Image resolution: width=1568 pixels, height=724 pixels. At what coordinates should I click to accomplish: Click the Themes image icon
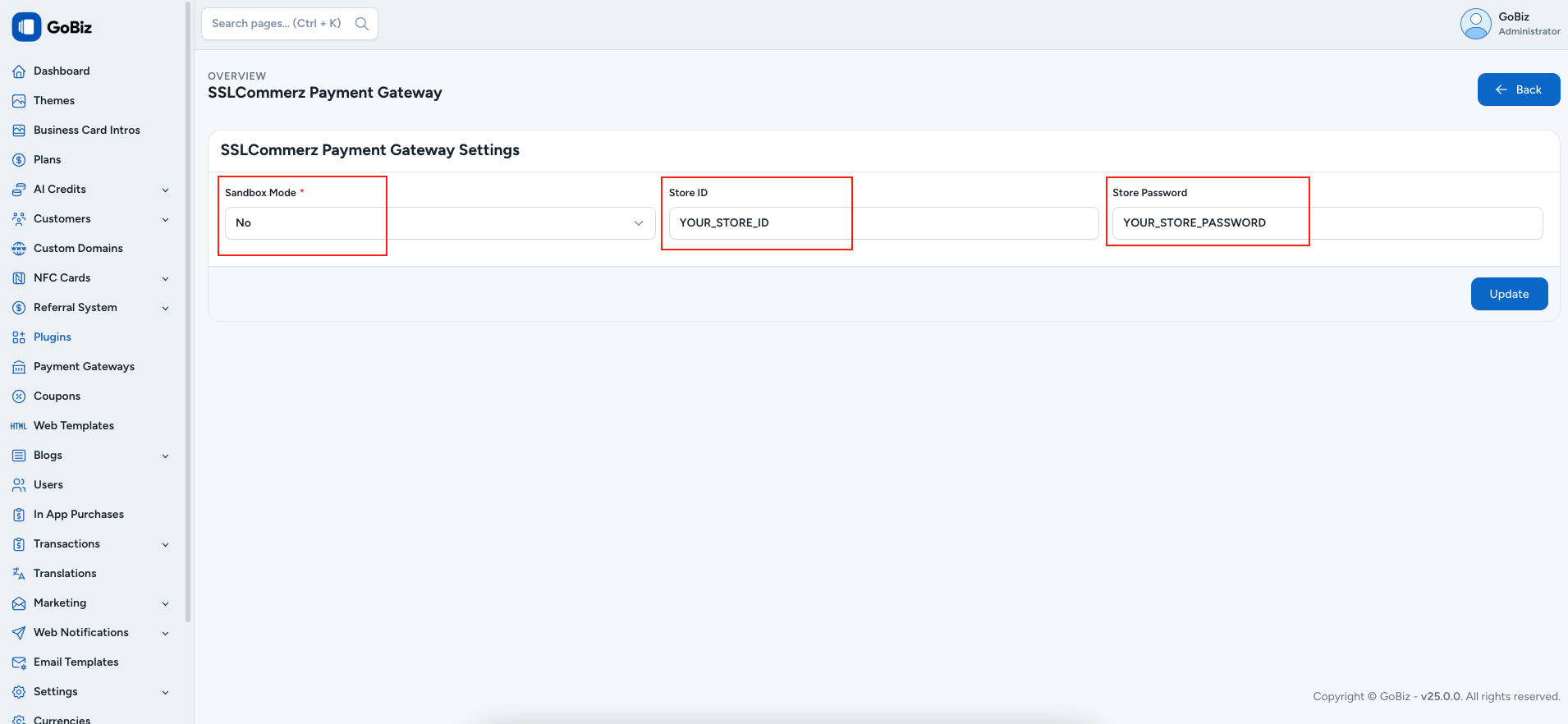point(19,101)
